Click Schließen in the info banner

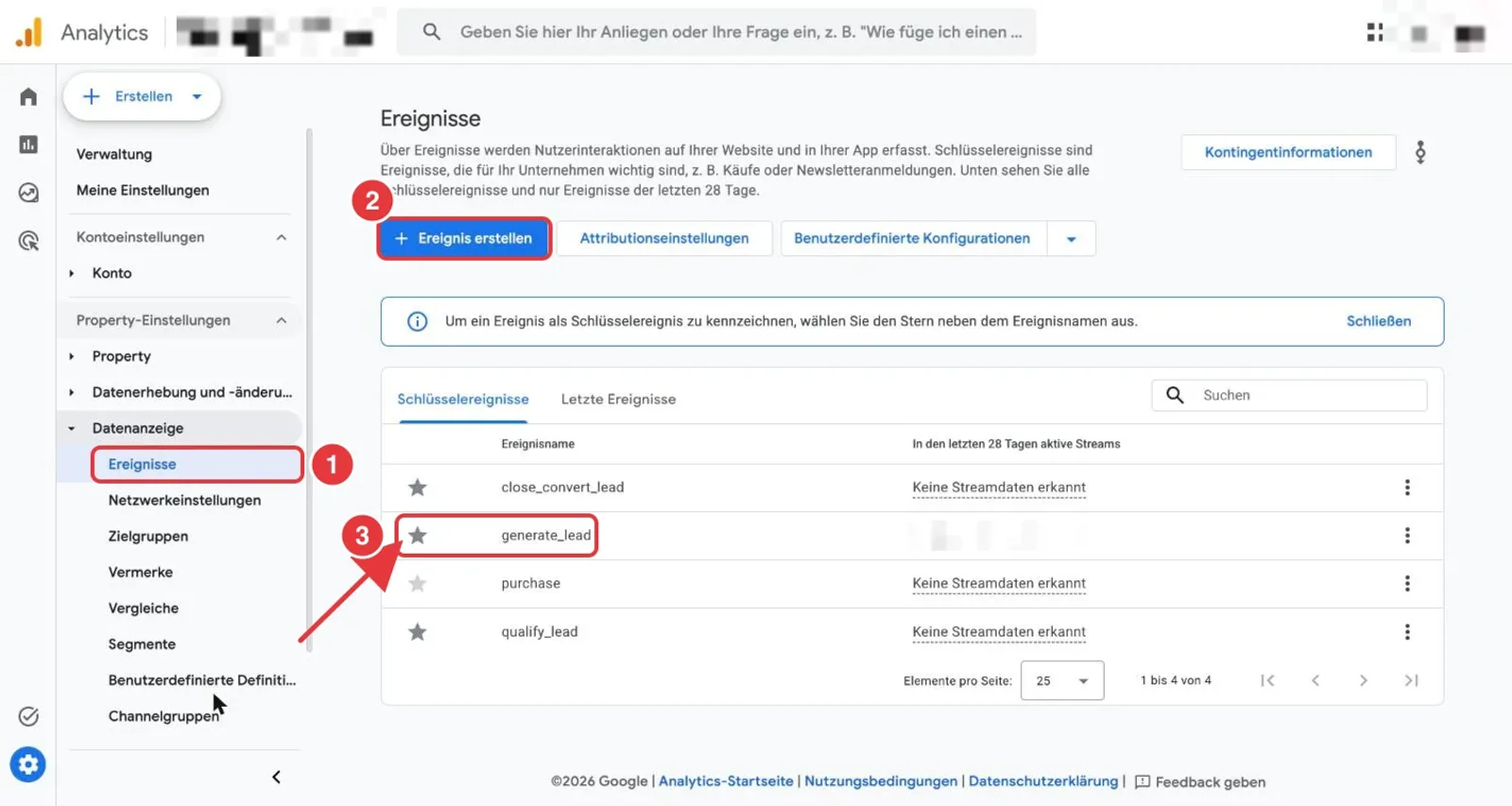[1379, 321]
